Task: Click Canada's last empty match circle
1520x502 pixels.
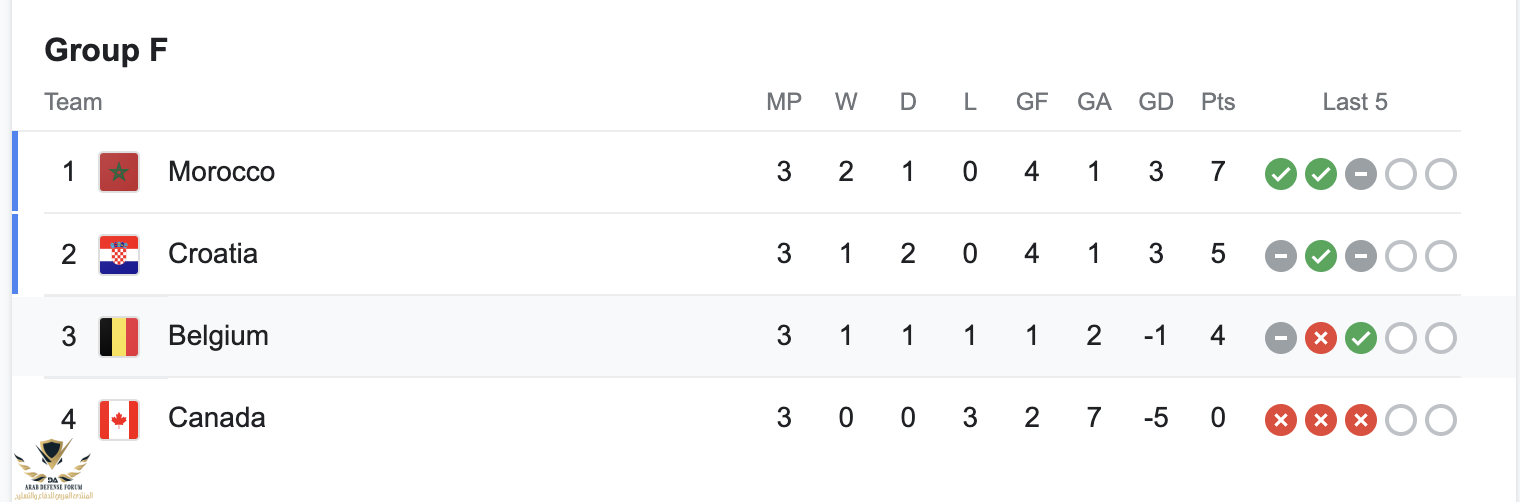Action: 1440,421
